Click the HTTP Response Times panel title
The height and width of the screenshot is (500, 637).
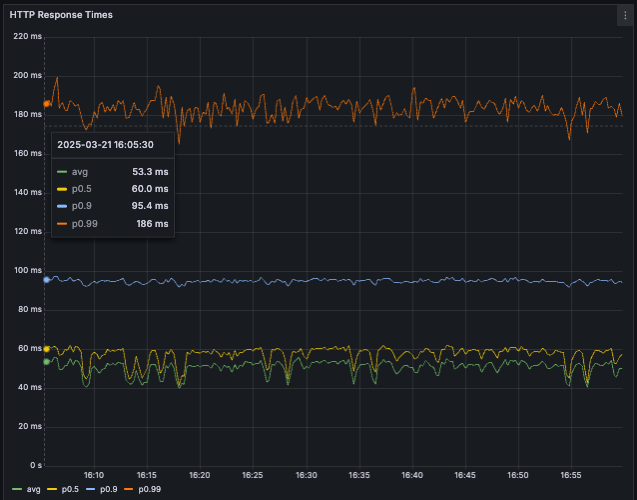61,15
